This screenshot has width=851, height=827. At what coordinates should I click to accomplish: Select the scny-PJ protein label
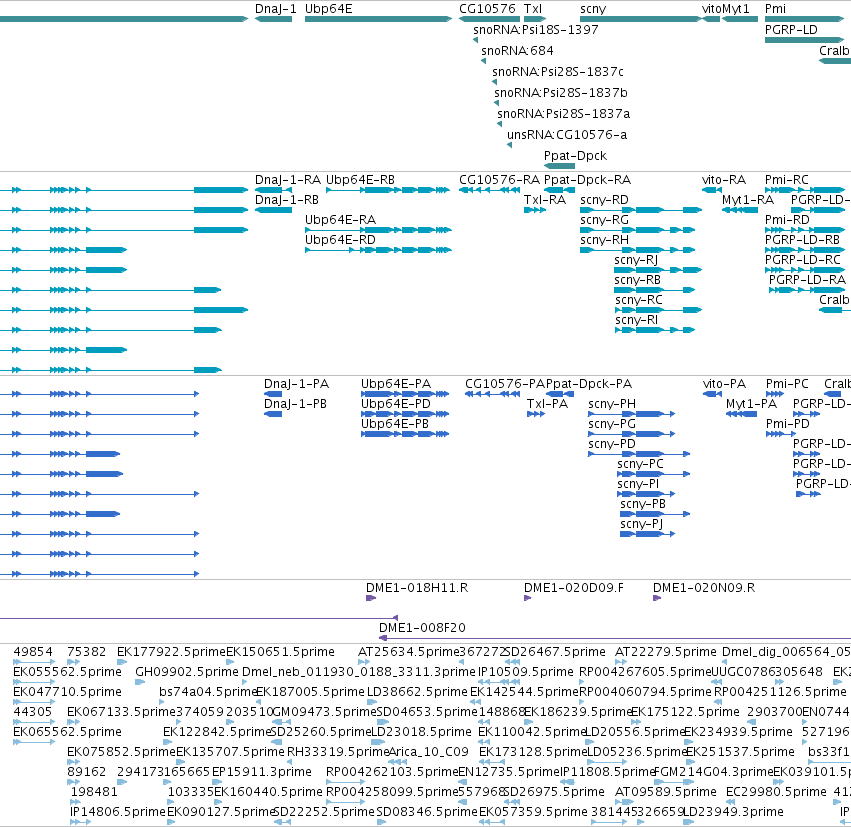(x=642, y=524)
